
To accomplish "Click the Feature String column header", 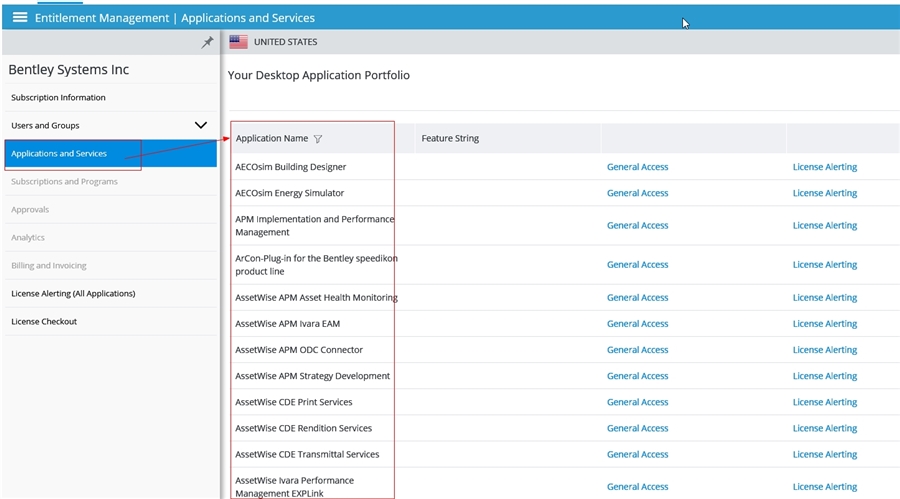I will (450, 138).
